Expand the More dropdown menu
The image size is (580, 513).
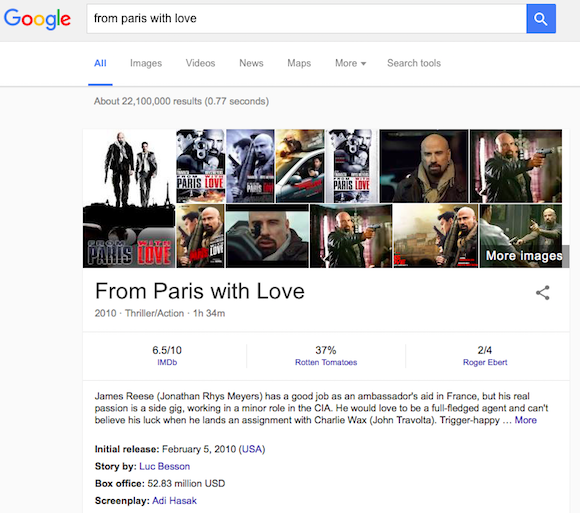tap(350, 63)
